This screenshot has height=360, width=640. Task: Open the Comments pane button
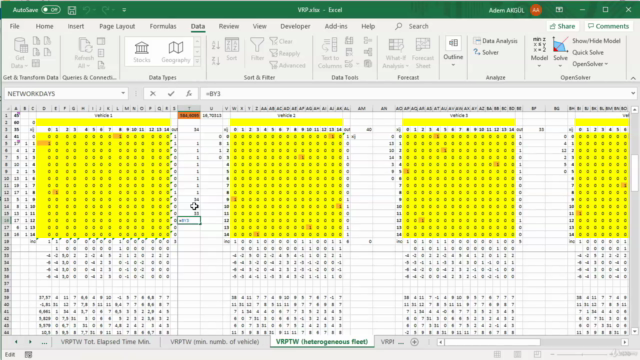click(x=608, y=26)
